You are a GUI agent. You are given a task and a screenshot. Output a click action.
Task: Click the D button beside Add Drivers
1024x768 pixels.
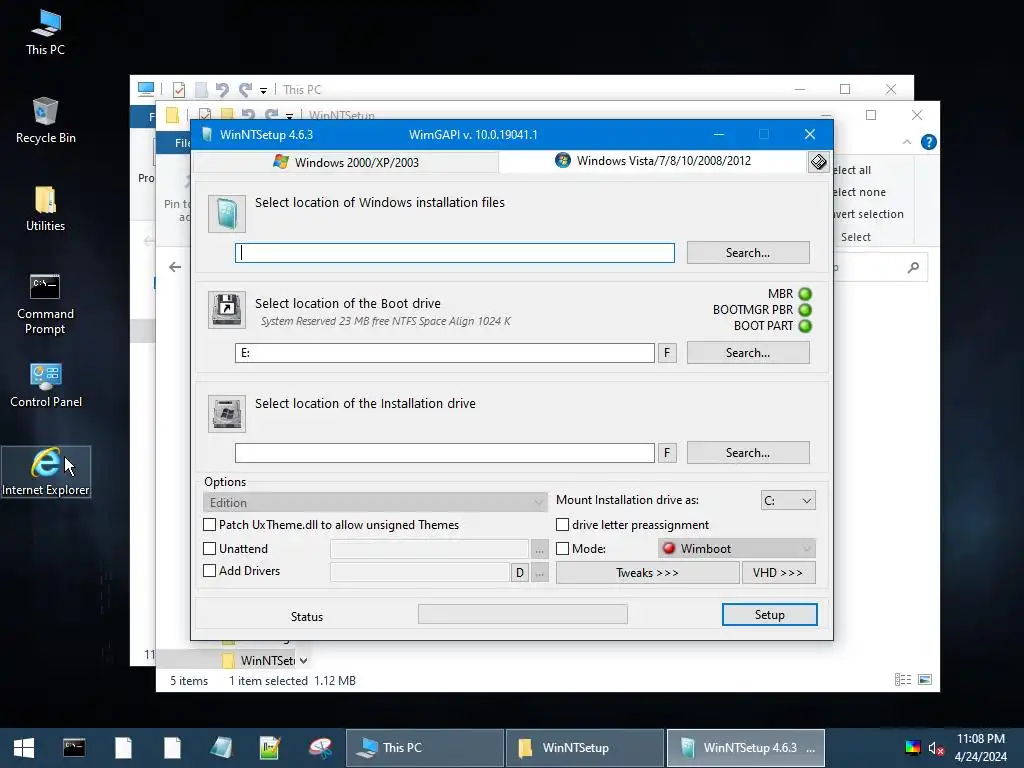coord(520,573)
